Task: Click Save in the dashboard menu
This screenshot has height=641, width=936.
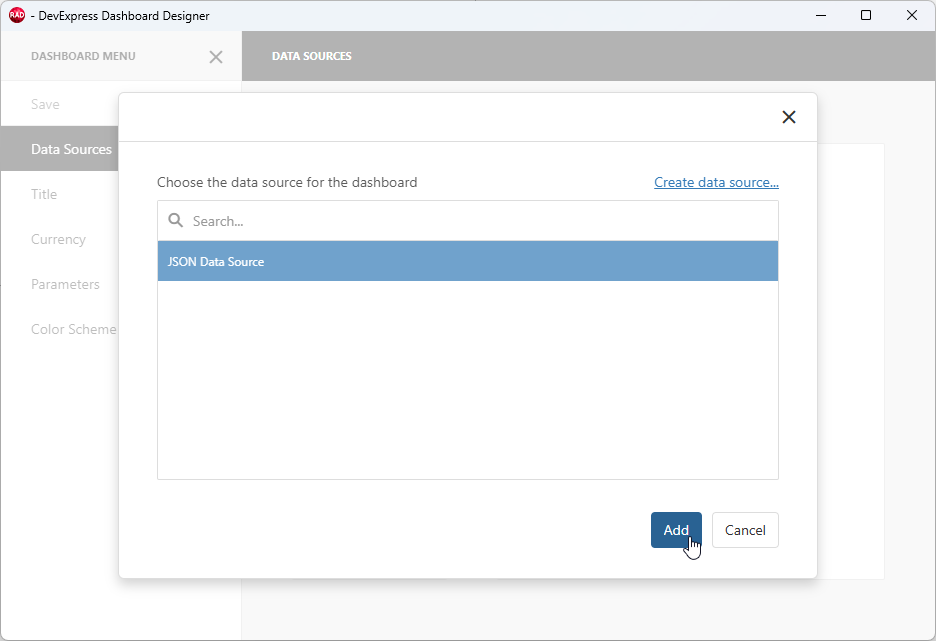Action: 45,103
